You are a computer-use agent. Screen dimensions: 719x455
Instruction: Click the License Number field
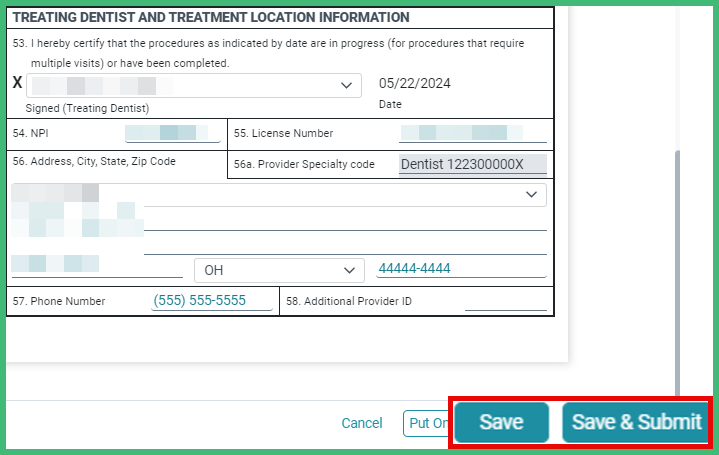pyautogui.click(x=472, y=133)
